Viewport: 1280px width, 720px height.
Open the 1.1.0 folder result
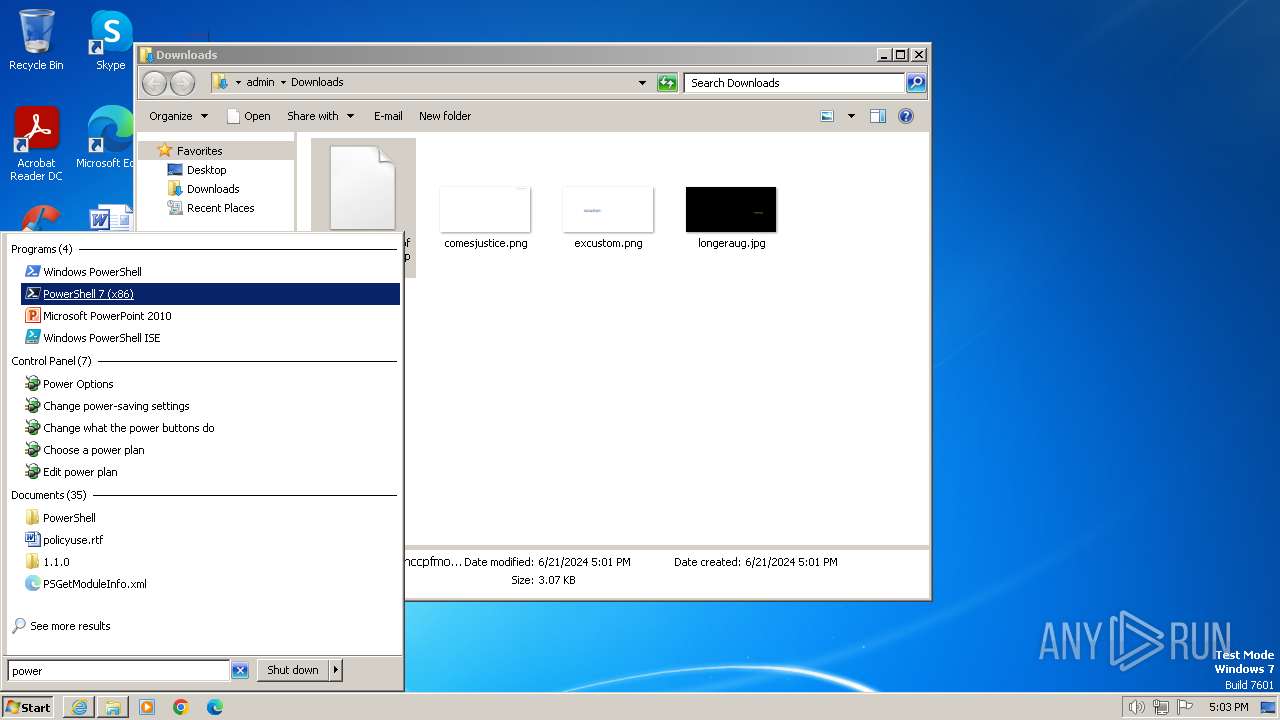pyautogui.click(x=56, y=562)
